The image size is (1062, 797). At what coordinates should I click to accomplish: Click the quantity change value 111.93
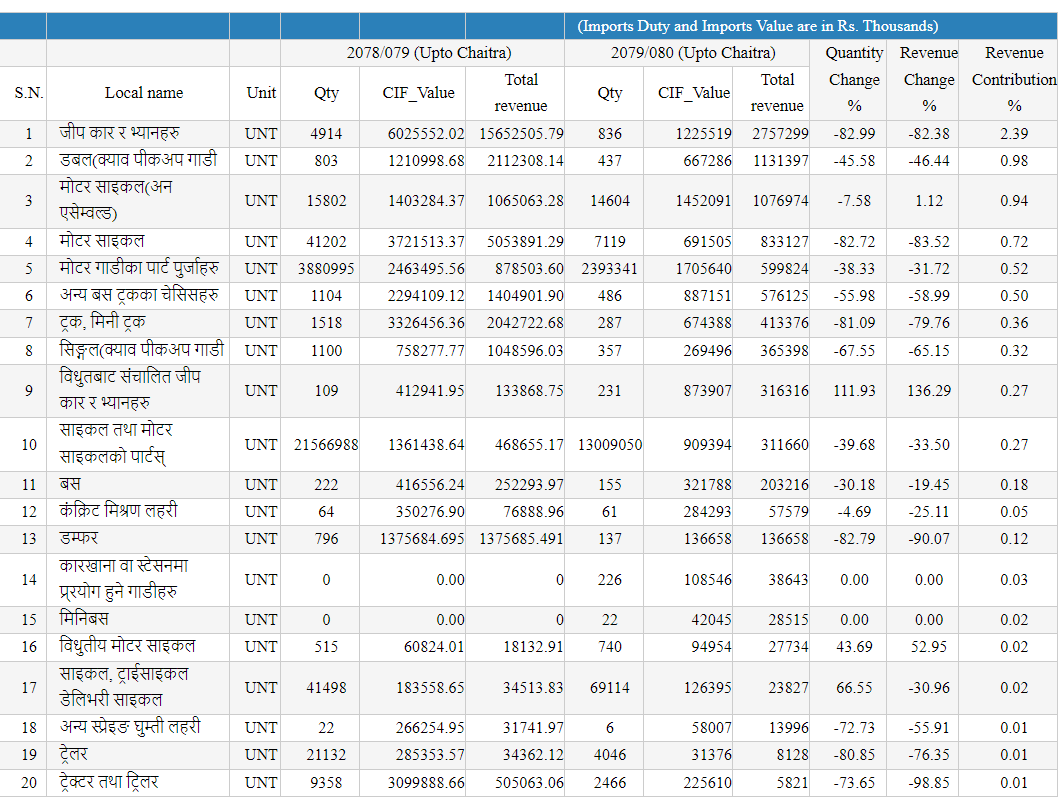pos(854,390)
